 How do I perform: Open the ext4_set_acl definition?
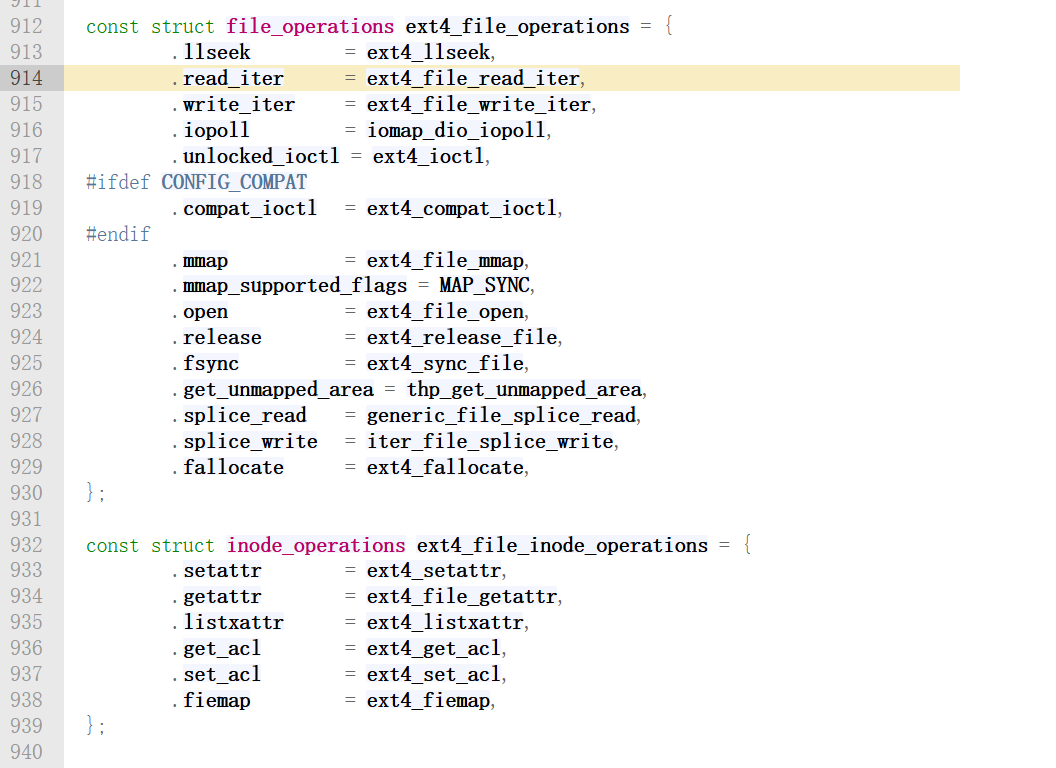point(435,675)
